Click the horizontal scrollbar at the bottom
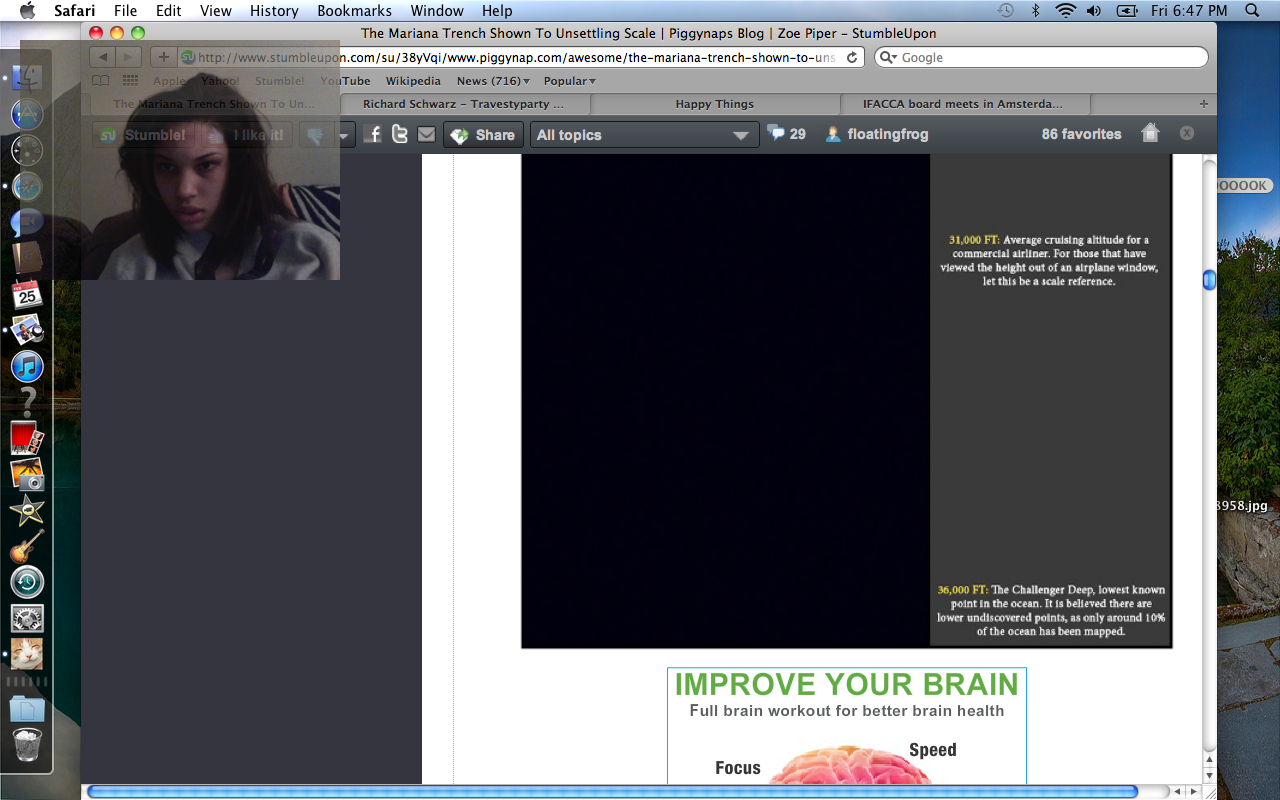 612,792
